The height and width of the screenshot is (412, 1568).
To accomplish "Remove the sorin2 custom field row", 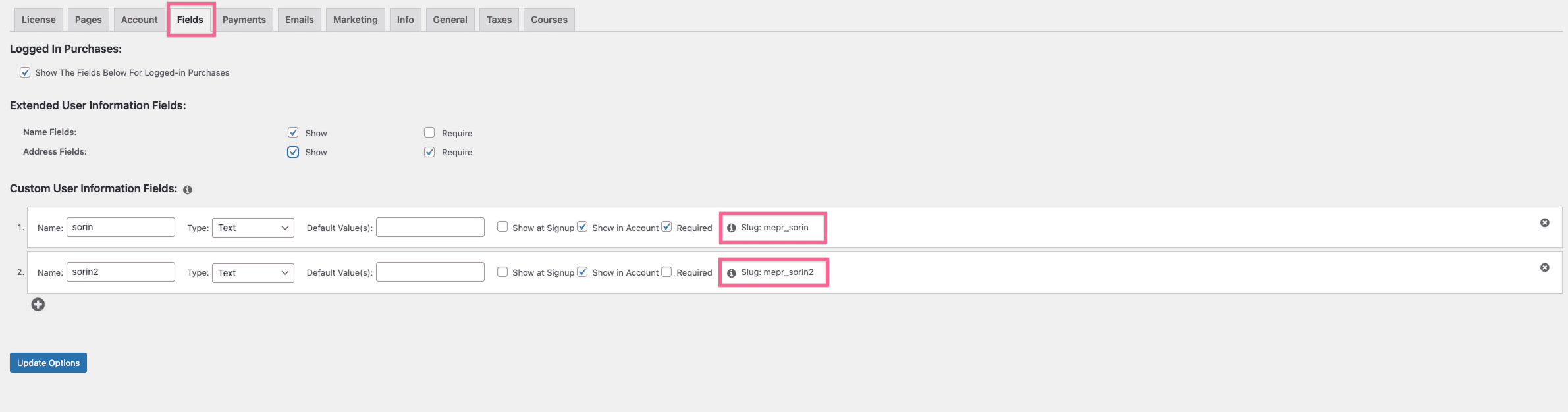I will [x=1544, y=268].
